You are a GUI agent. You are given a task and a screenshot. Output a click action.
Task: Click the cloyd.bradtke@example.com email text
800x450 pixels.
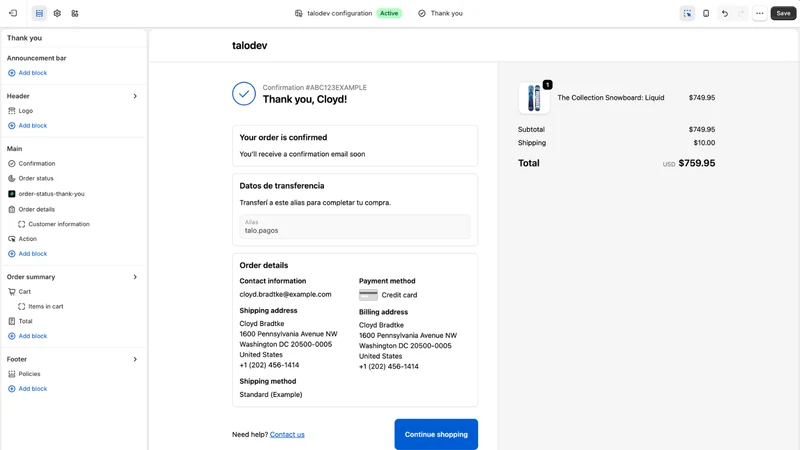pyautogui.click(x=285, y=294)
